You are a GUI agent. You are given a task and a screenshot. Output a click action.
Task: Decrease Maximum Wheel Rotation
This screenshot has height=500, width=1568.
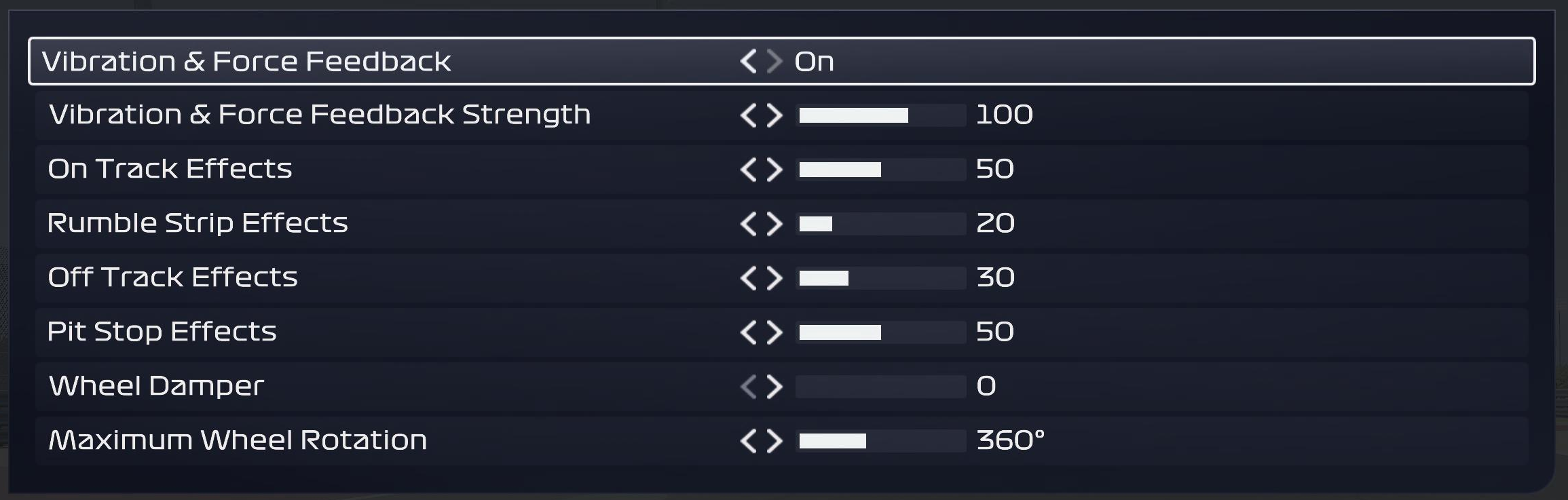749,441
